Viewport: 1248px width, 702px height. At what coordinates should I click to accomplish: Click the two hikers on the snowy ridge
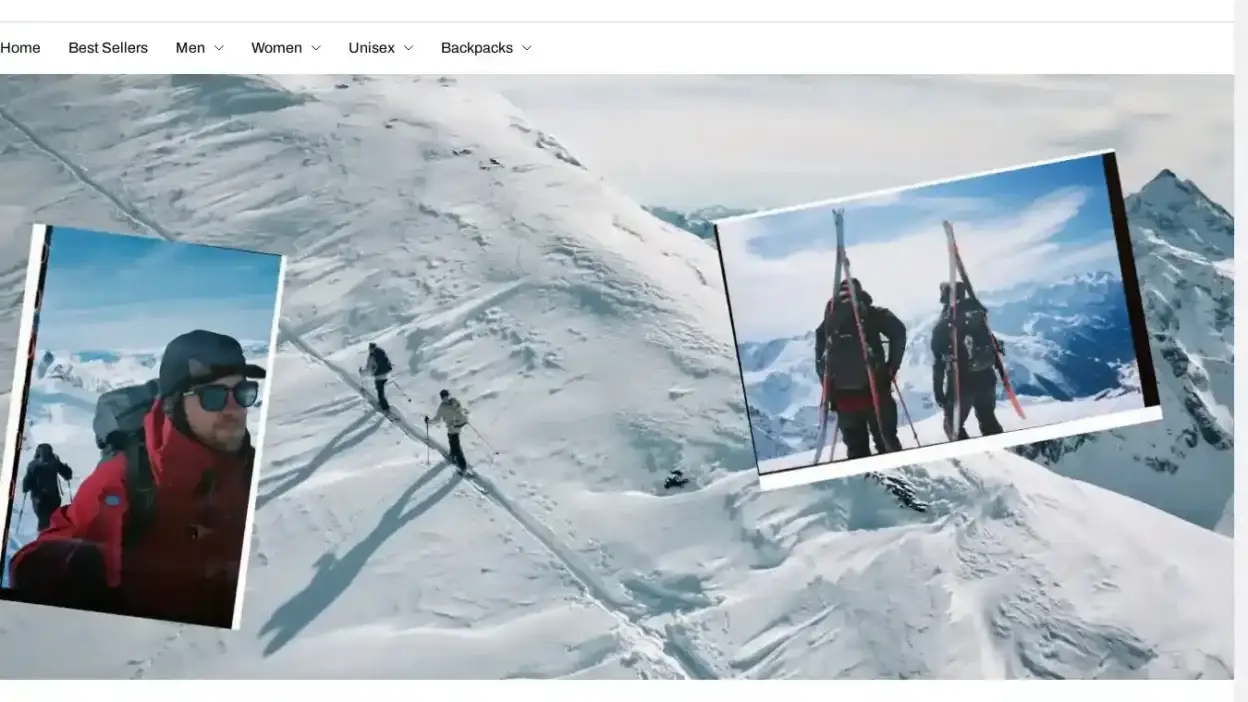(x=415, y=400)
